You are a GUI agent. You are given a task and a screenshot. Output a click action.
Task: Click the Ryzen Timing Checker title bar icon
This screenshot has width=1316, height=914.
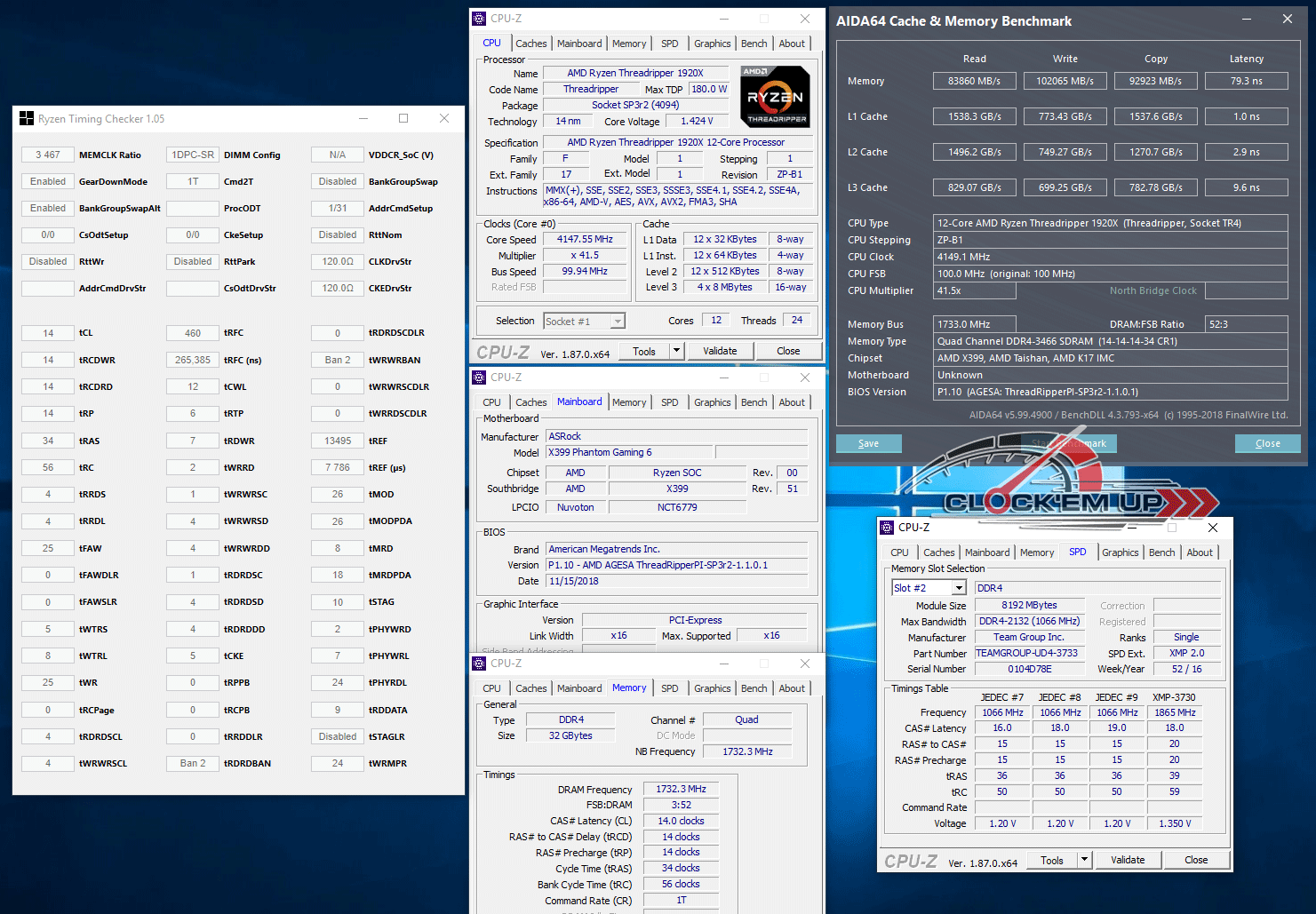pyautogui.click(x=27, y=119)
